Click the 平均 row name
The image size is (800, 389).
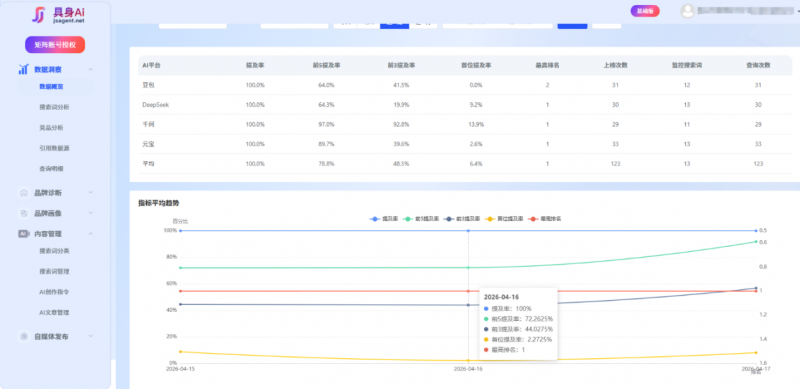[148, 164]
